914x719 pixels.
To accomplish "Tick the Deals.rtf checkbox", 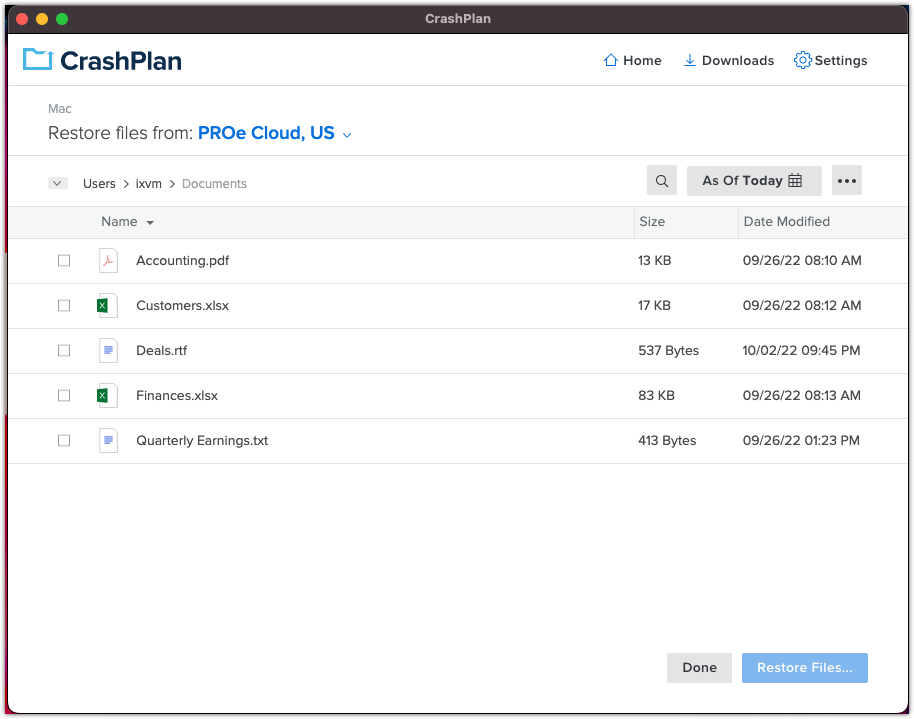I will pos(64,350).
